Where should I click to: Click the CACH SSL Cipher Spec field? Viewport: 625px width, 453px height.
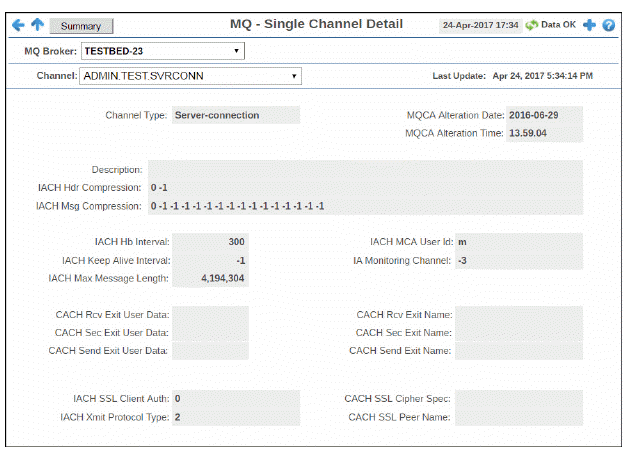tap(519, 398)
